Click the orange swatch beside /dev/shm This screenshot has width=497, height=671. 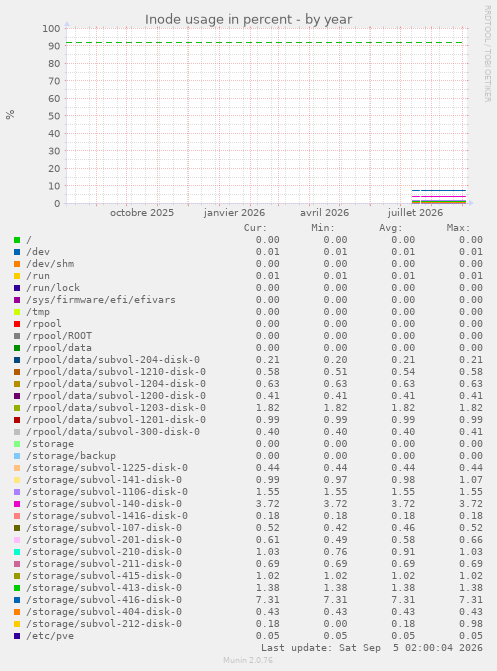17,264
